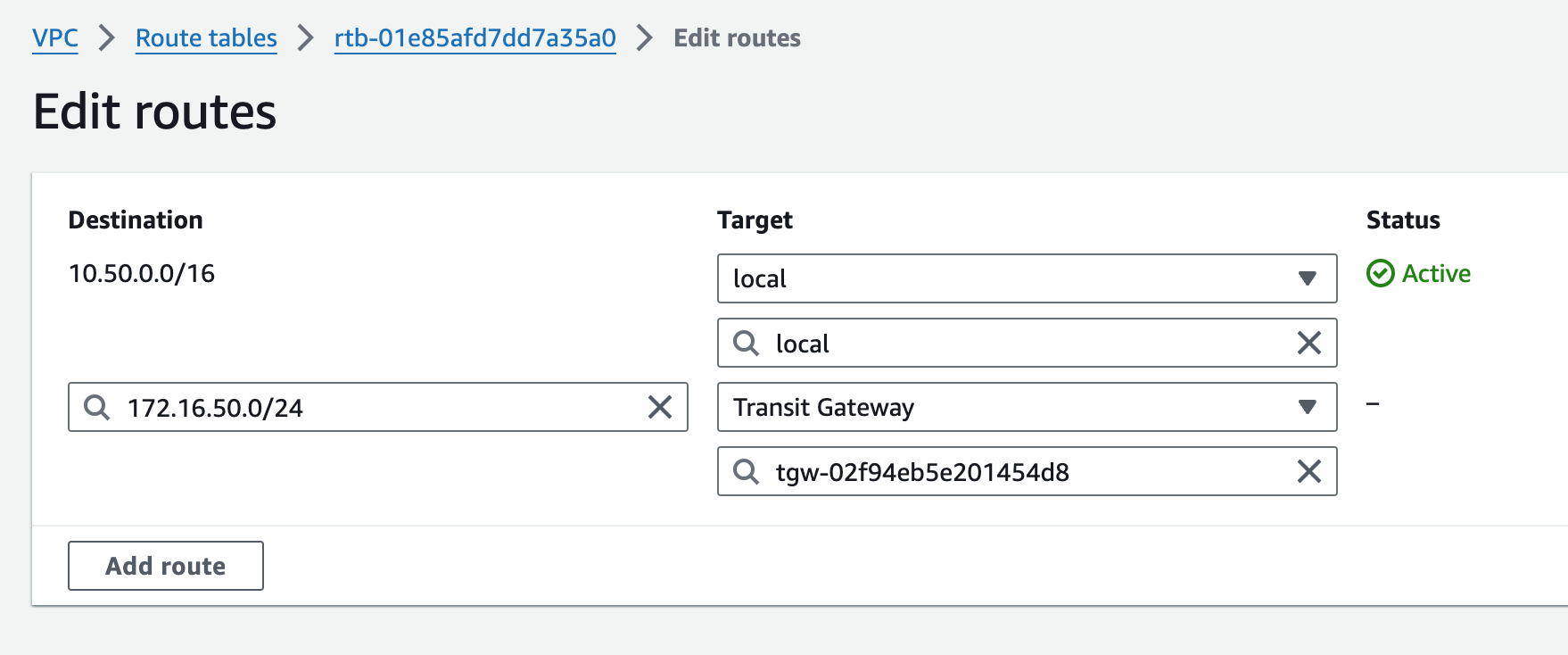Open the VPC breadcrumb link
Screen dimensions: 1568x655
click(x=55, y=37)
